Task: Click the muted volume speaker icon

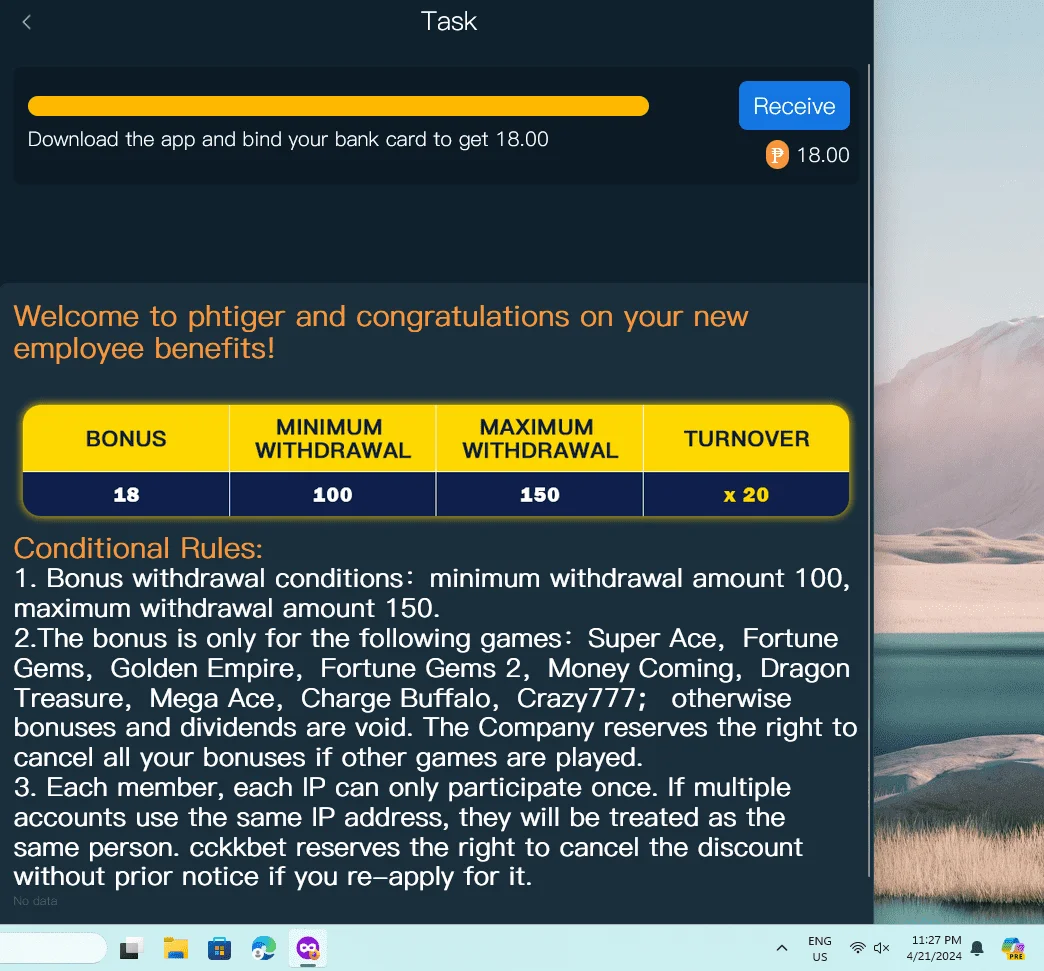Action: click(882, 948)
